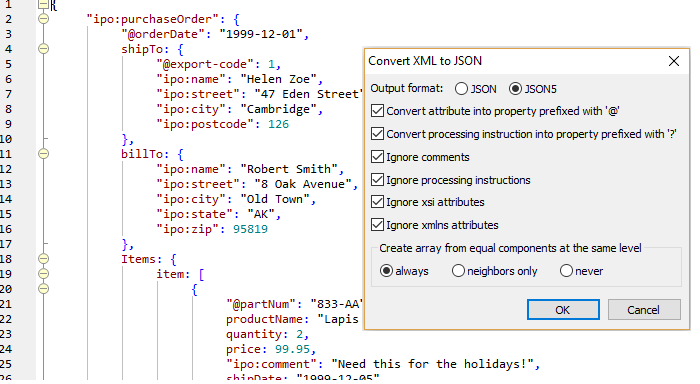The width and height of the screenshot is (700, 384).
Task: Collapse the billTo object fold marker
Action: pyautogui.click(x=43, y=154)
